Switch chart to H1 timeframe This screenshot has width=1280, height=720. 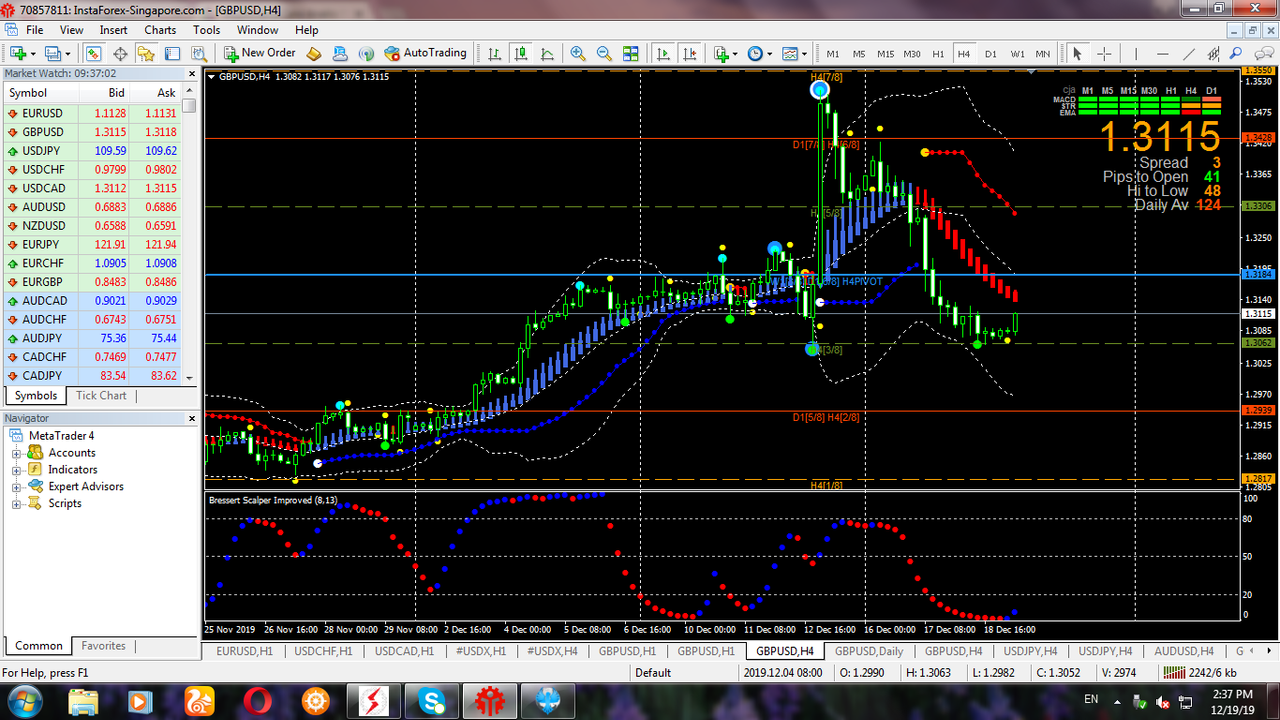[x=938, y=53]
